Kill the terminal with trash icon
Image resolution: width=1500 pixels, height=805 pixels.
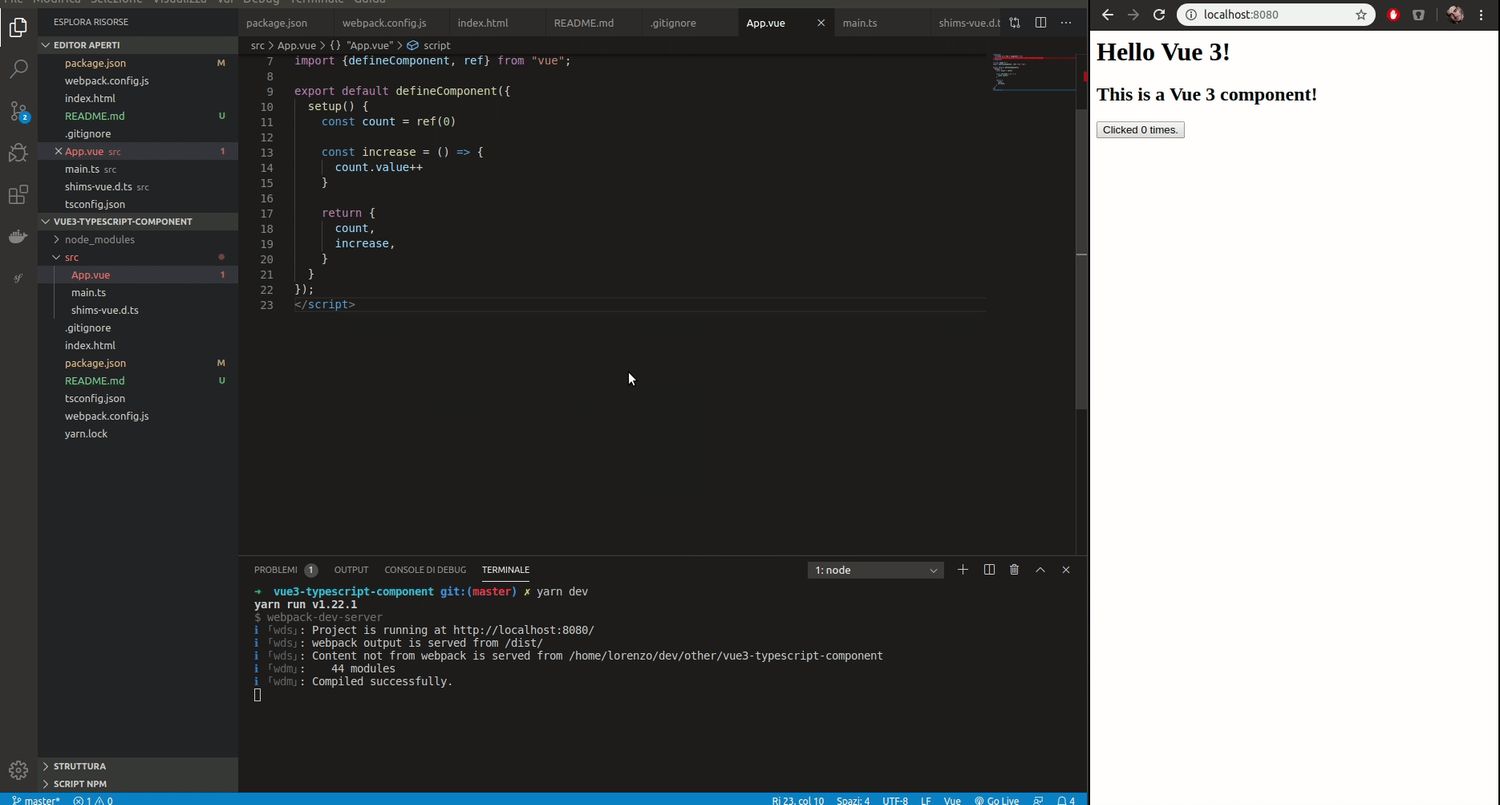1014,569
